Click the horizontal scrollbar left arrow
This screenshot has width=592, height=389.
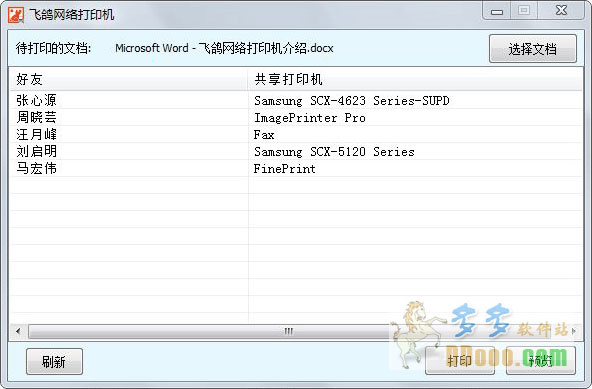click(x=18, y=332)
